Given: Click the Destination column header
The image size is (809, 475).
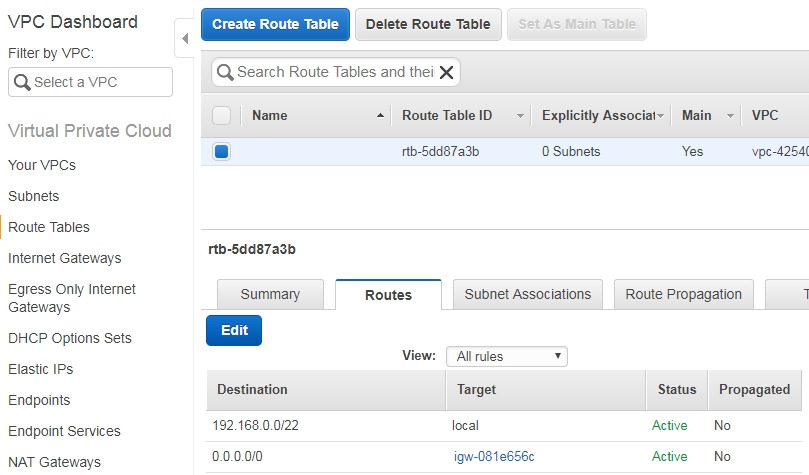Looking at the screenshot, I should (252, 389).
